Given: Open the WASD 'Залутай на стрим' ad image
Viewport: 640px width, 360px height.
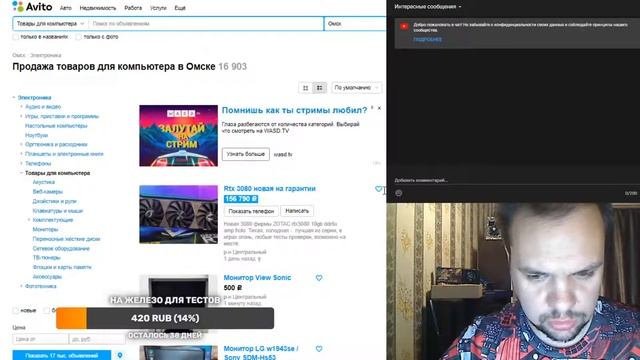Looking at the screenshot, I should 178,136.
